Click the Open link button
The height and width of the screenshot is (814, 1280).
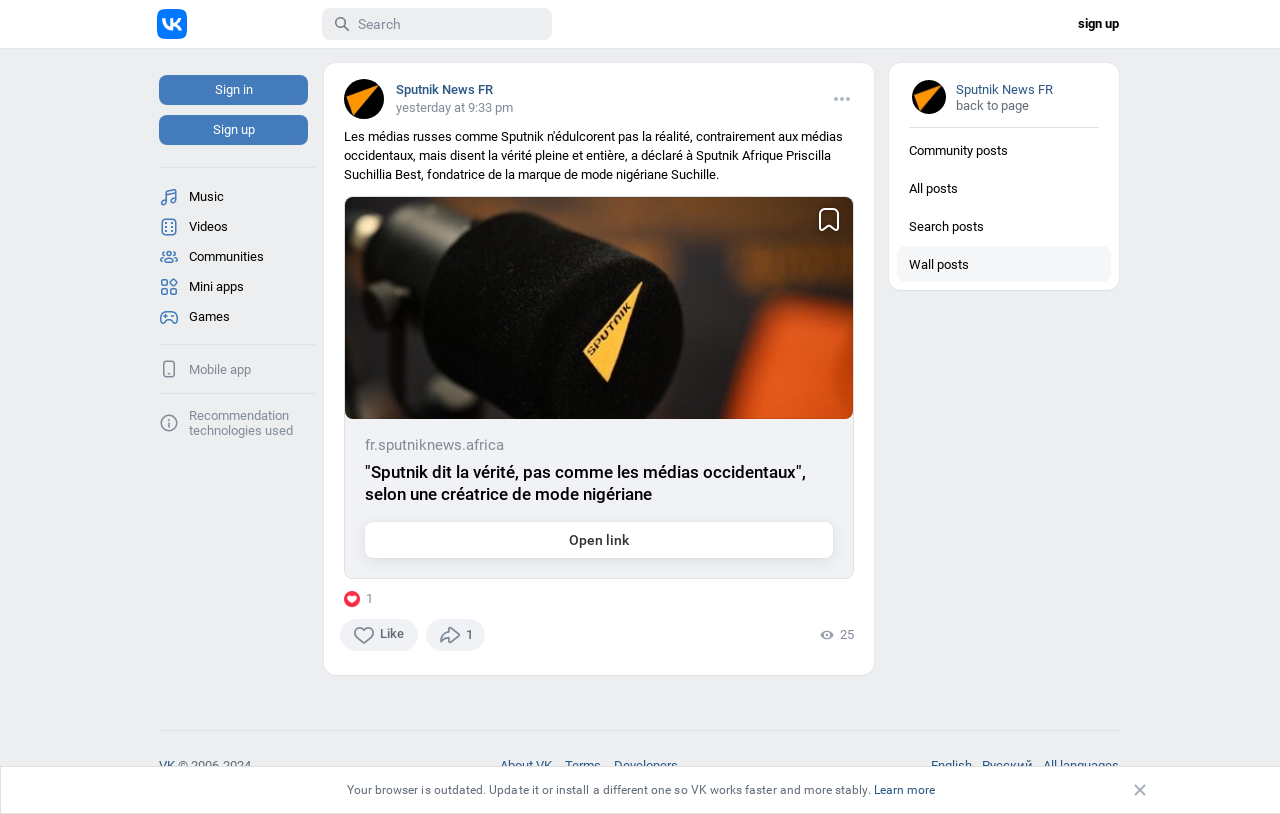point(599,540)
